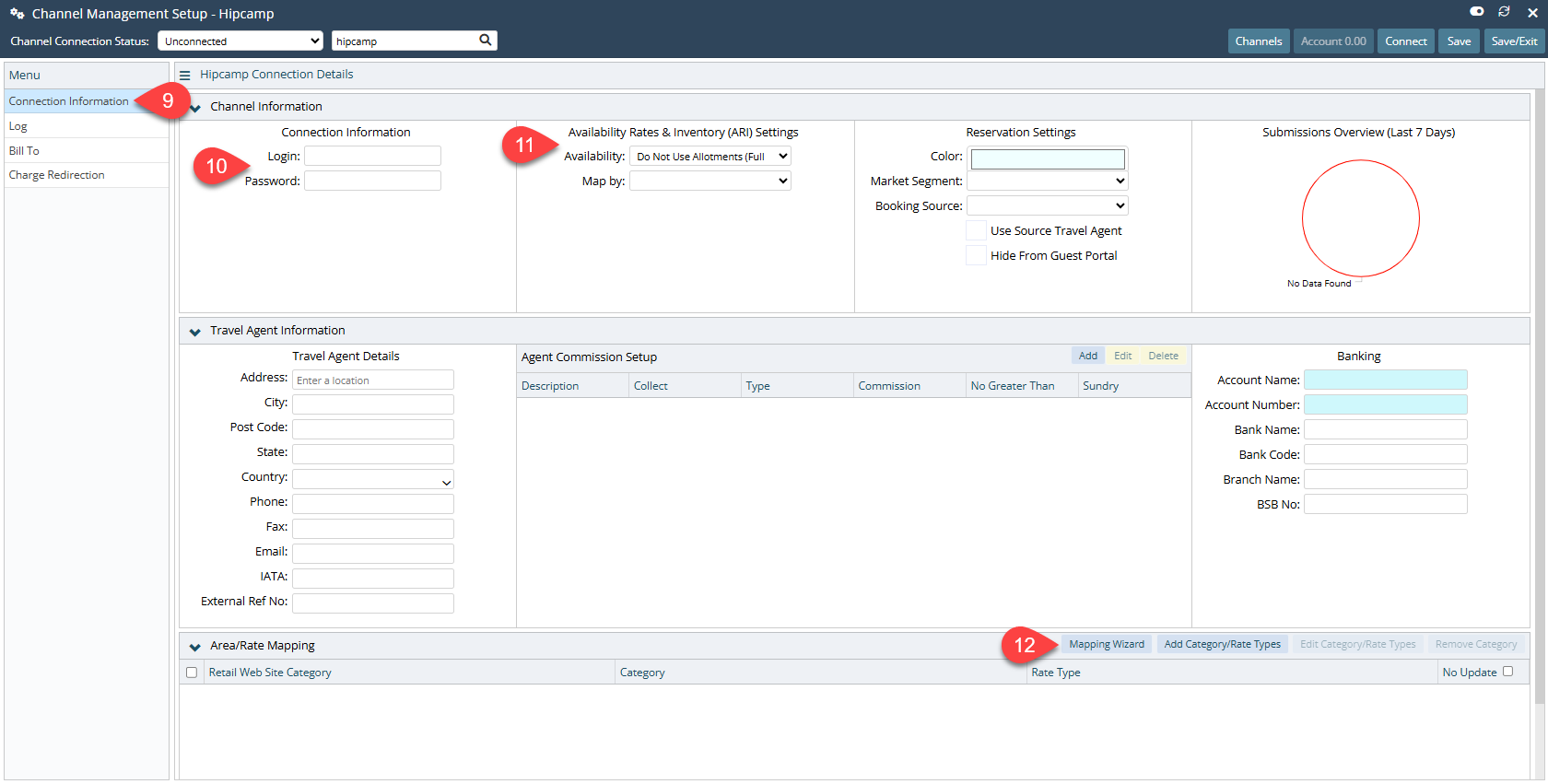The image size is (1548, 784).
Task: Click the Account Name field in Banking
Action: click(1386, 380)
